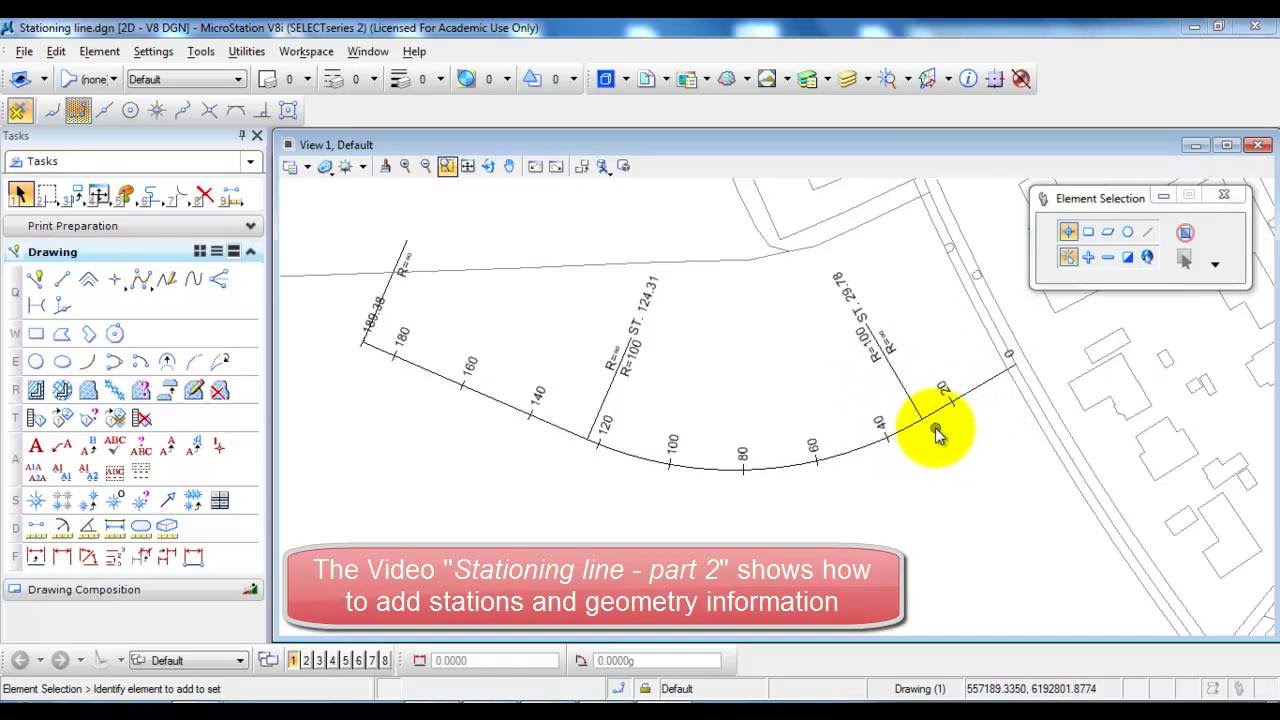Choose the Delete Element red X tool
1280x720 pixels.
(x=204, y=194)
